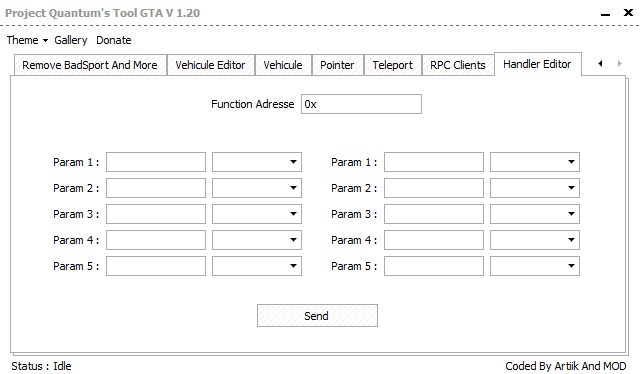Click the right Param 1 text field
The image size is (640, 374).
click(434, 162)
